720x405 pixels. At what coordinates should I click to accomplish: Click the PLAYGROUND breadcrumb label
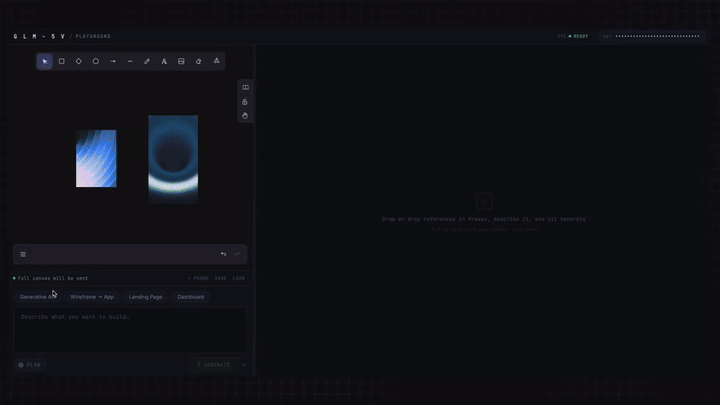[x=93, y=36]
